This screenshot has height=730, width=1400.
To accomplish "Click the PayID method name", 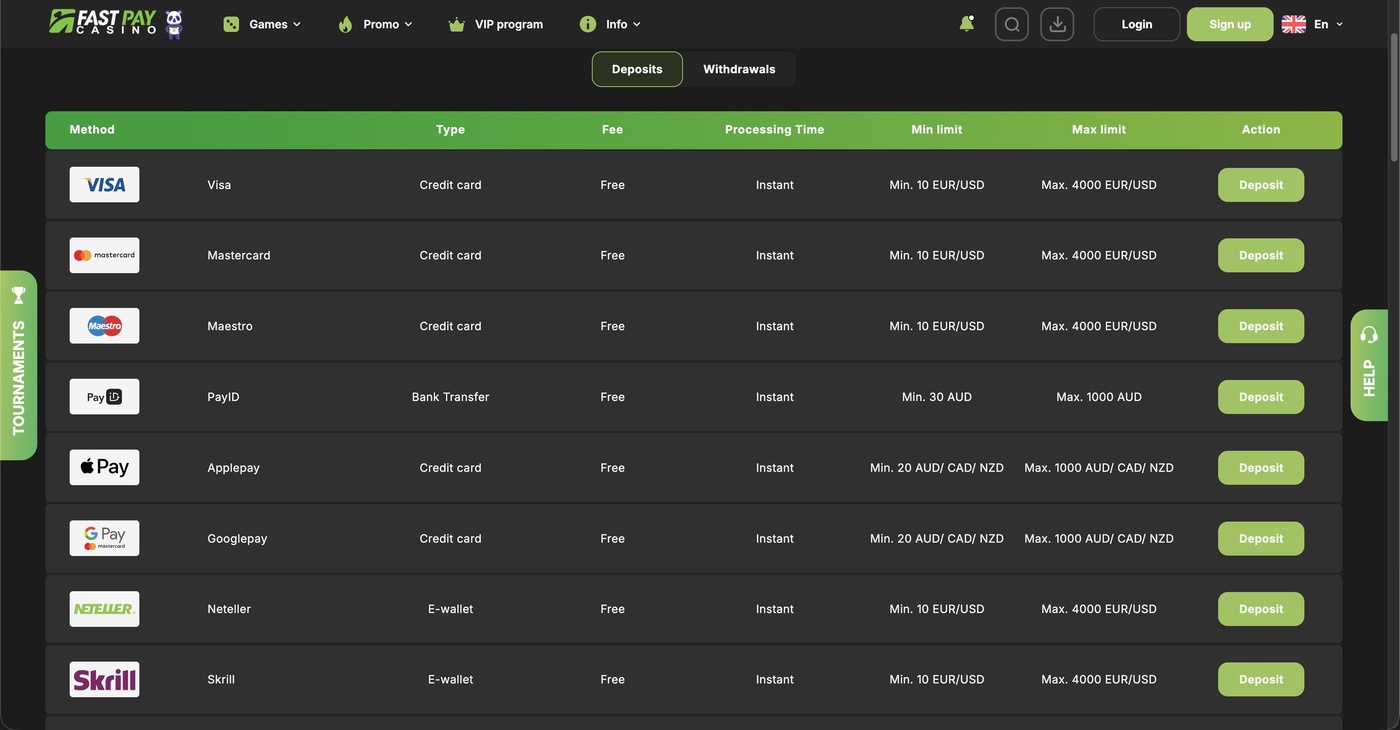I will pos(224,397).
